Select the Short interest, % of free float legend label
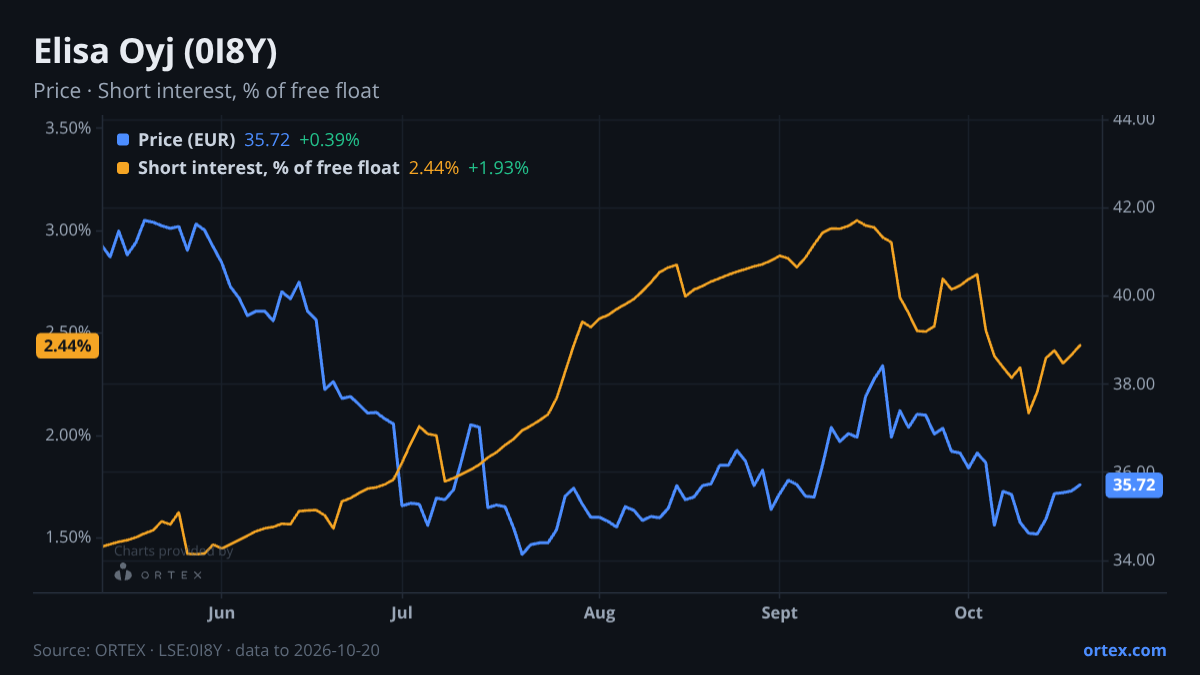The image size is (1200, 675). [x=269, y=168]
